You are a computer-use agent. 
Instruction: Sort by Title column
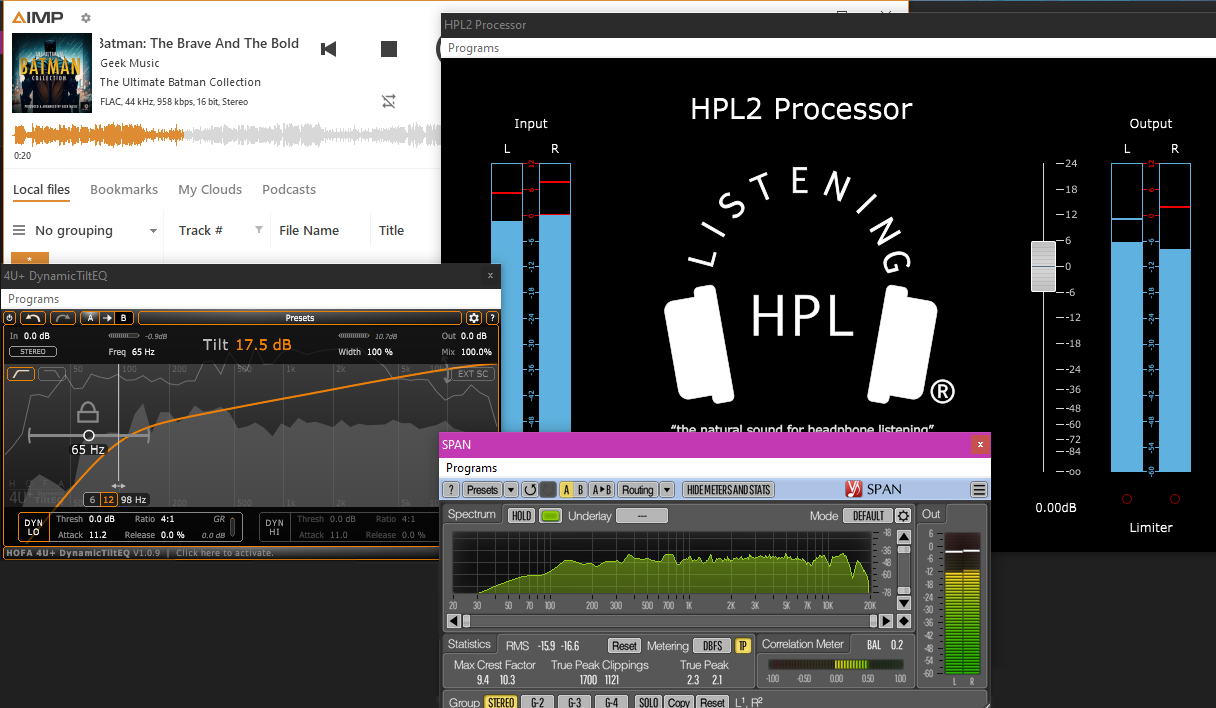tap(391, 230)
